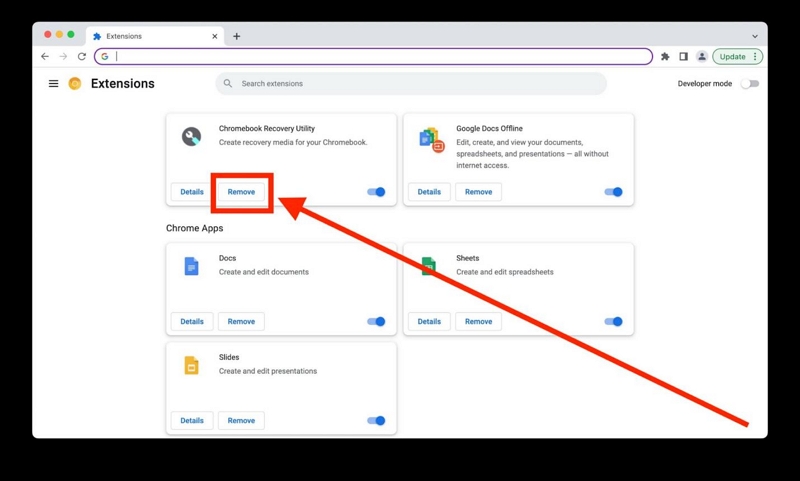
Task: Toggle Developer mode switch
Action: point(750,84)
